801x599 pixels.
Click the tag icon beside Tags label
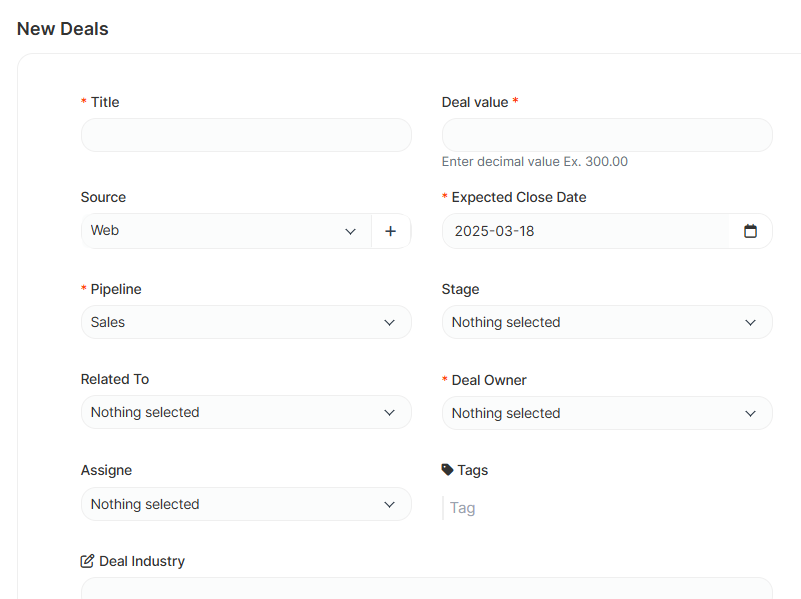point(447,470)
